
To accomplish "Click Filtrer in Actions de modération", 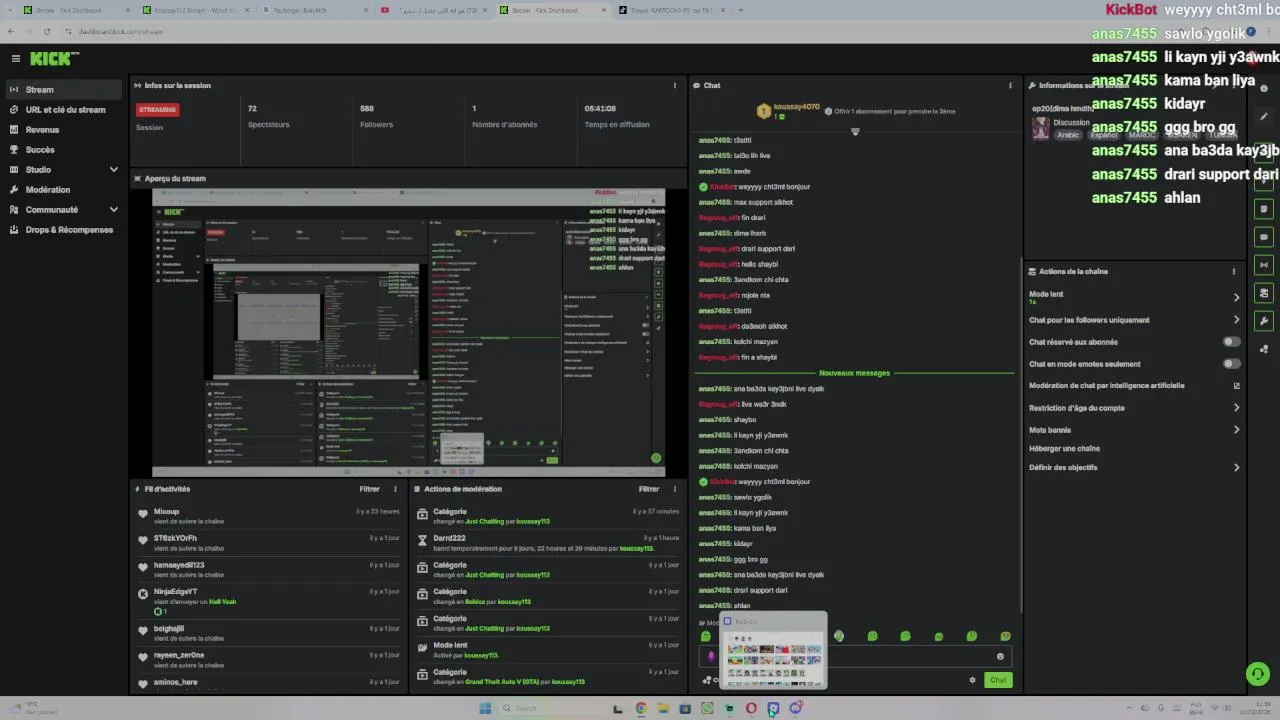I will (x=649, y=489).
